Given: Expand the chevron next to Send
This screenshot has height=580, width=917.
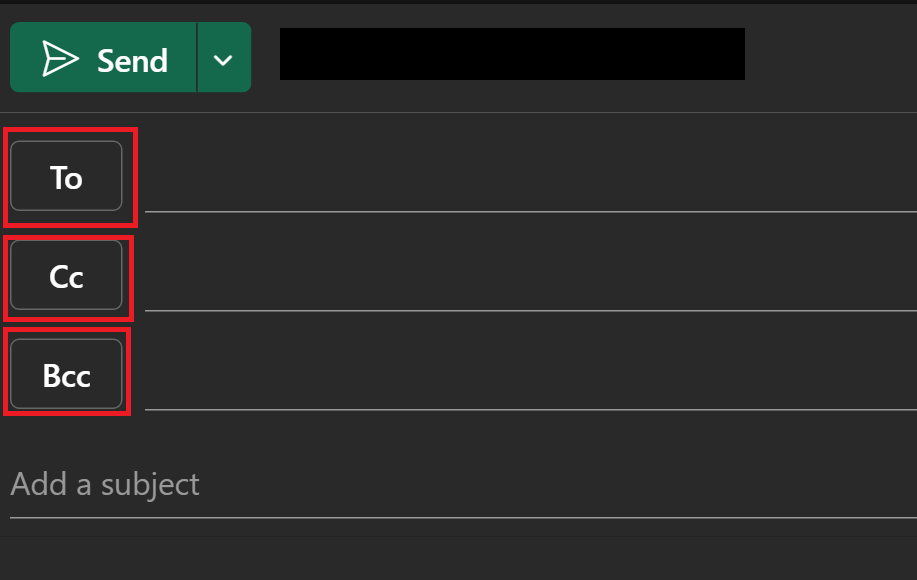Looking at the screenshot, I should [224, 57].
